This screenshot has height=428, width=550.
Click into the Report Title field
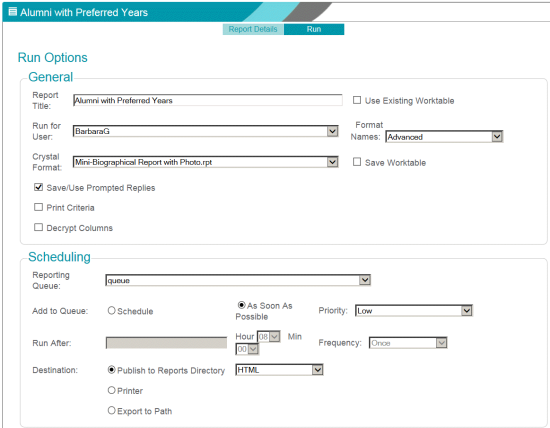tap(208, 100)
